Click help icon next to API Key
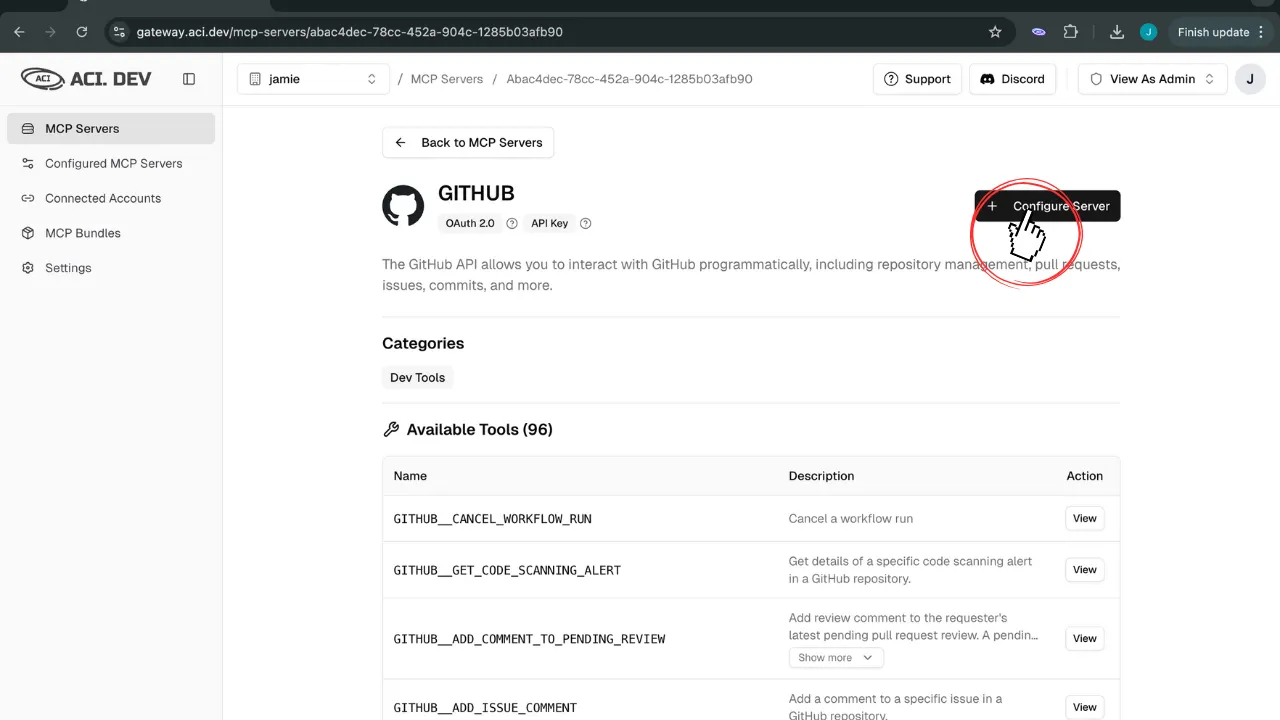Viewport: 1280px width, 720px height. 586,223
